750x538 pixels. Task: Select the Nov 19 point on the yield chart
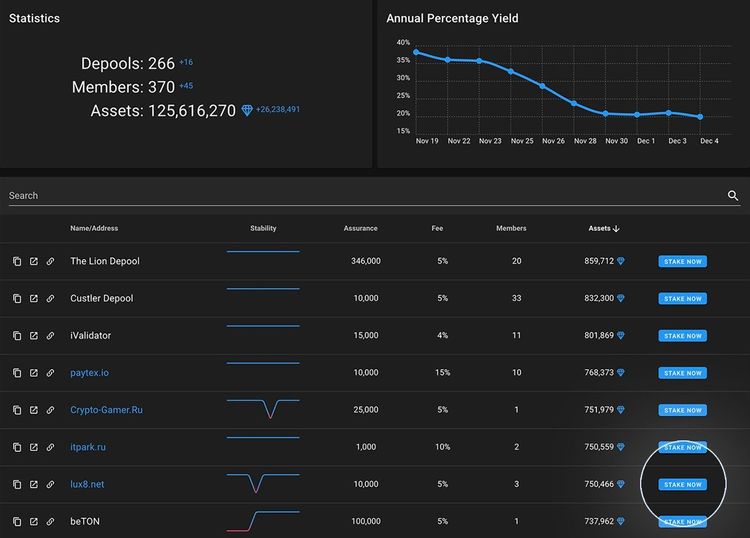click(416, 52)
